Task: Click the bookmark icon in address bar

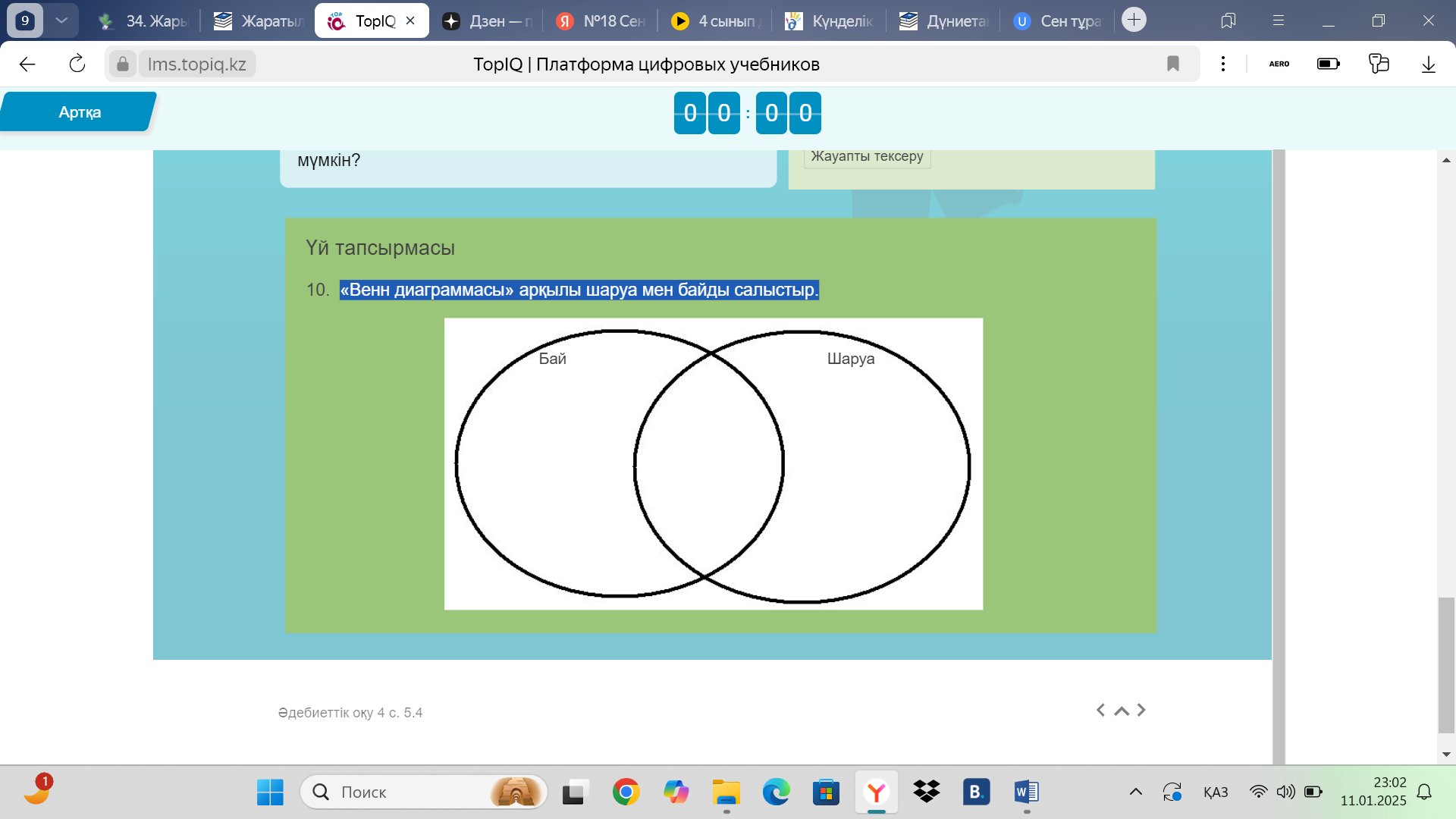Action: [x=1172, y=64]
